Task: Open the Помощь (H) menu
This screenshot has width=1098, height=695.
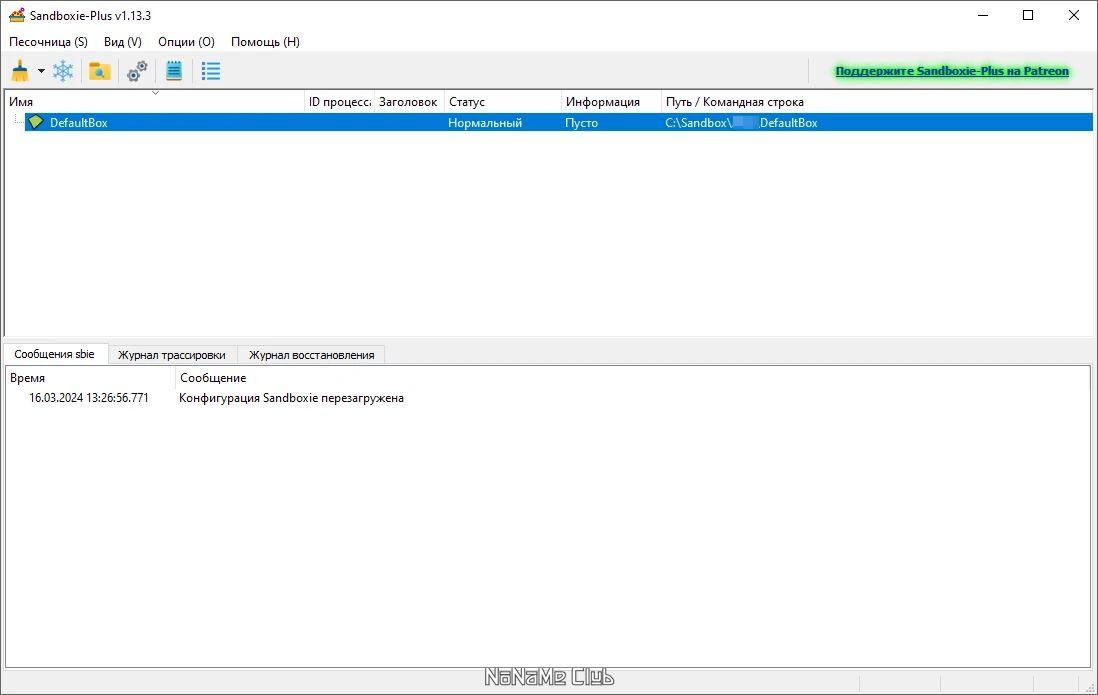Action: tap(265, 42)
